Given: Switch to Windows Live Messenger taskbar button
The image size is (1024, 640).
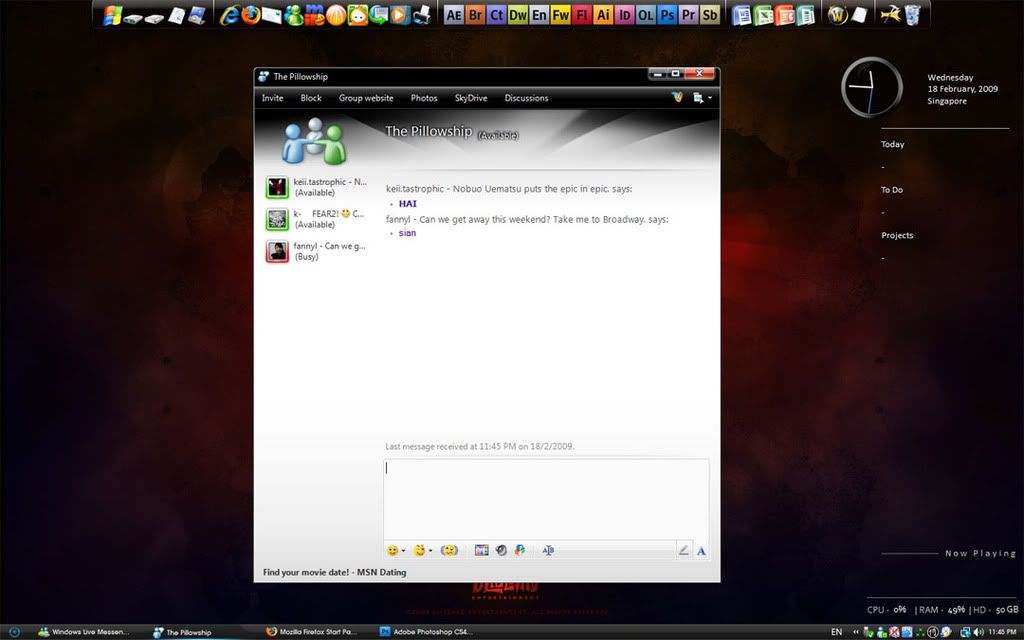Looking at the screenshot, I should click(x=84, y=632).
